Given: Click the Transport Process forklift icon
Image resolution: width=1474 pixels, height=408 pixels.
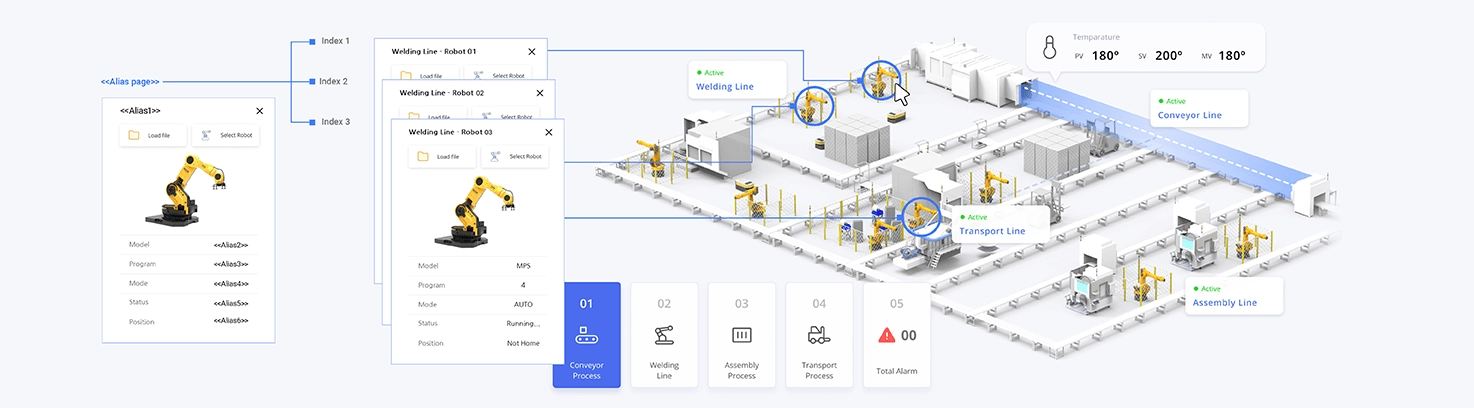Looking at the screenshot, I should tap(819, 335).
